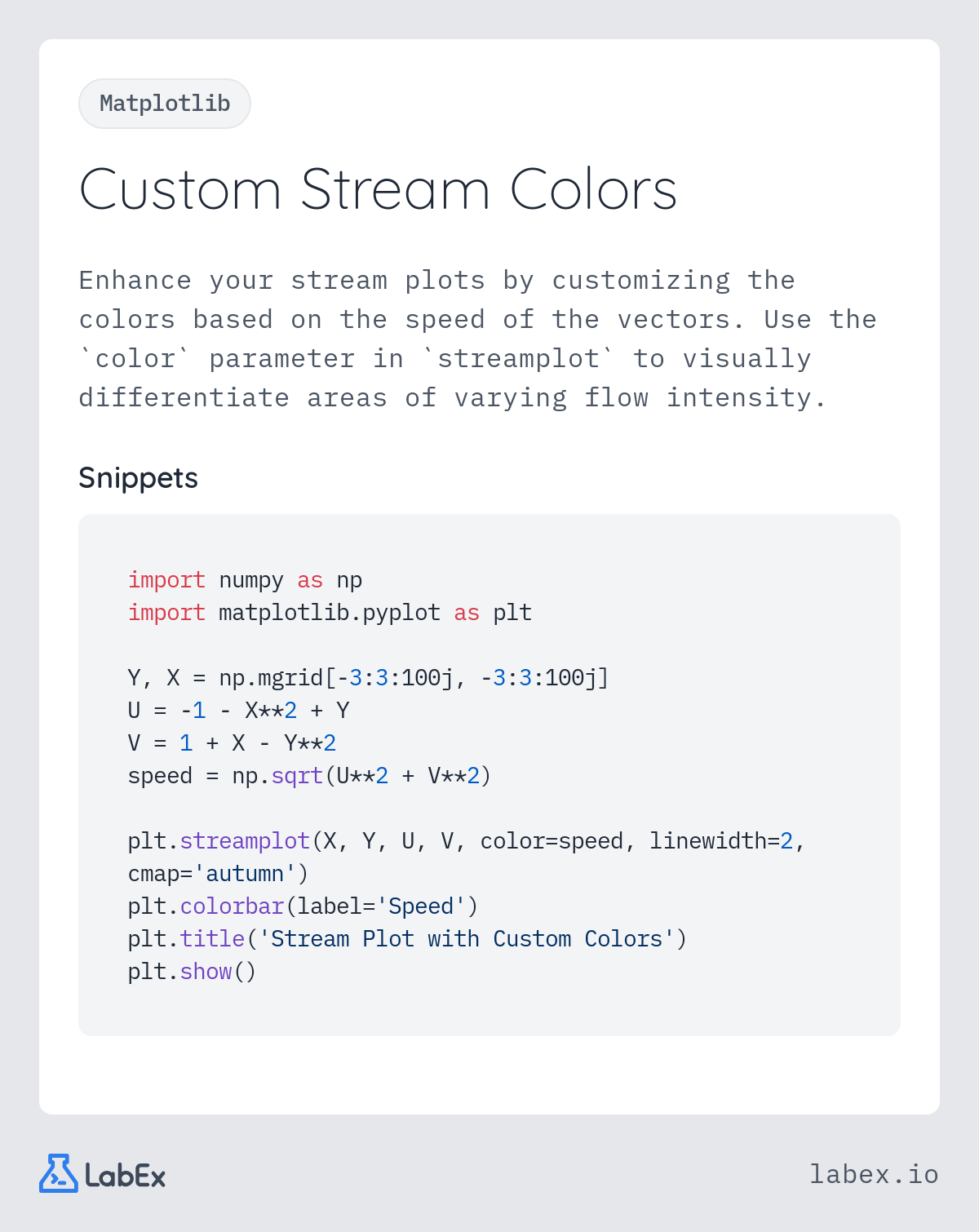This screenshot has width=979, height=1232.
Task: Click the 'import numpy as np' code line
Action: (x=245, y=580)
